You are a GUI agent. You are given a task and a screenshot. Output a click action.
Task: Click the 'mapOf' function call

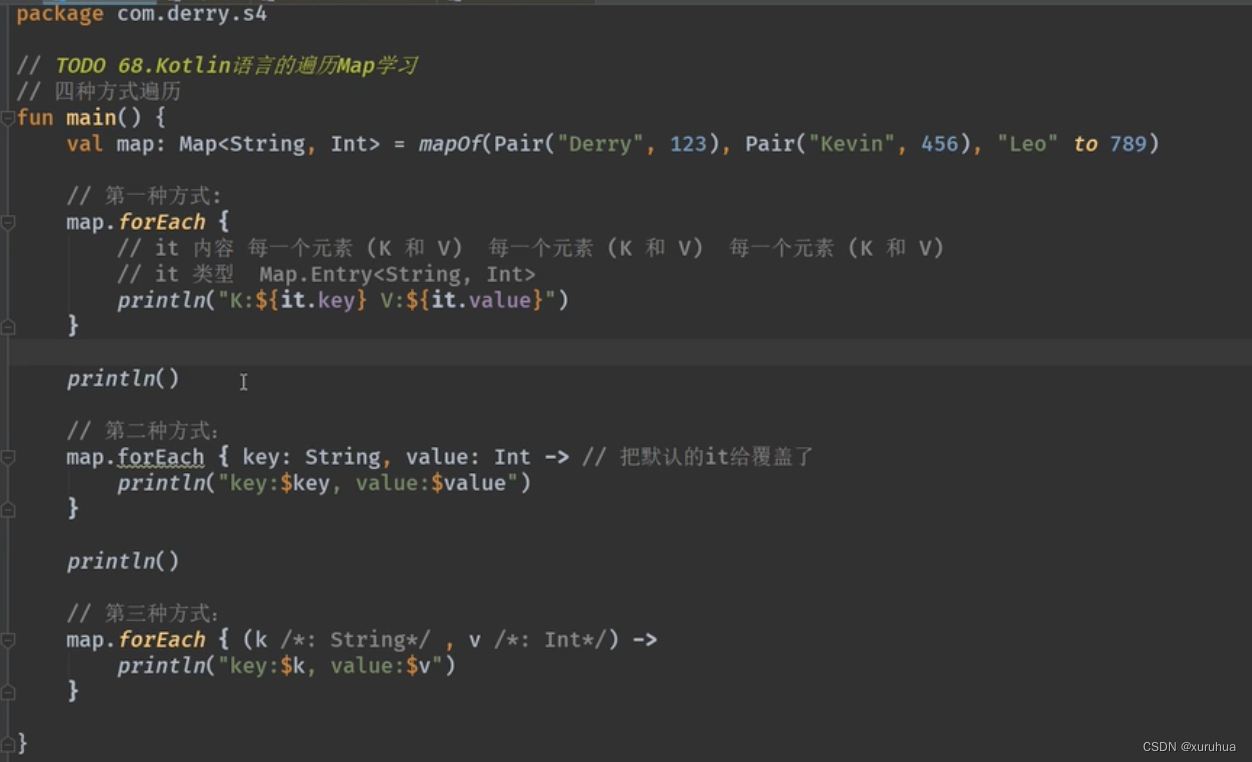(450, 144)
